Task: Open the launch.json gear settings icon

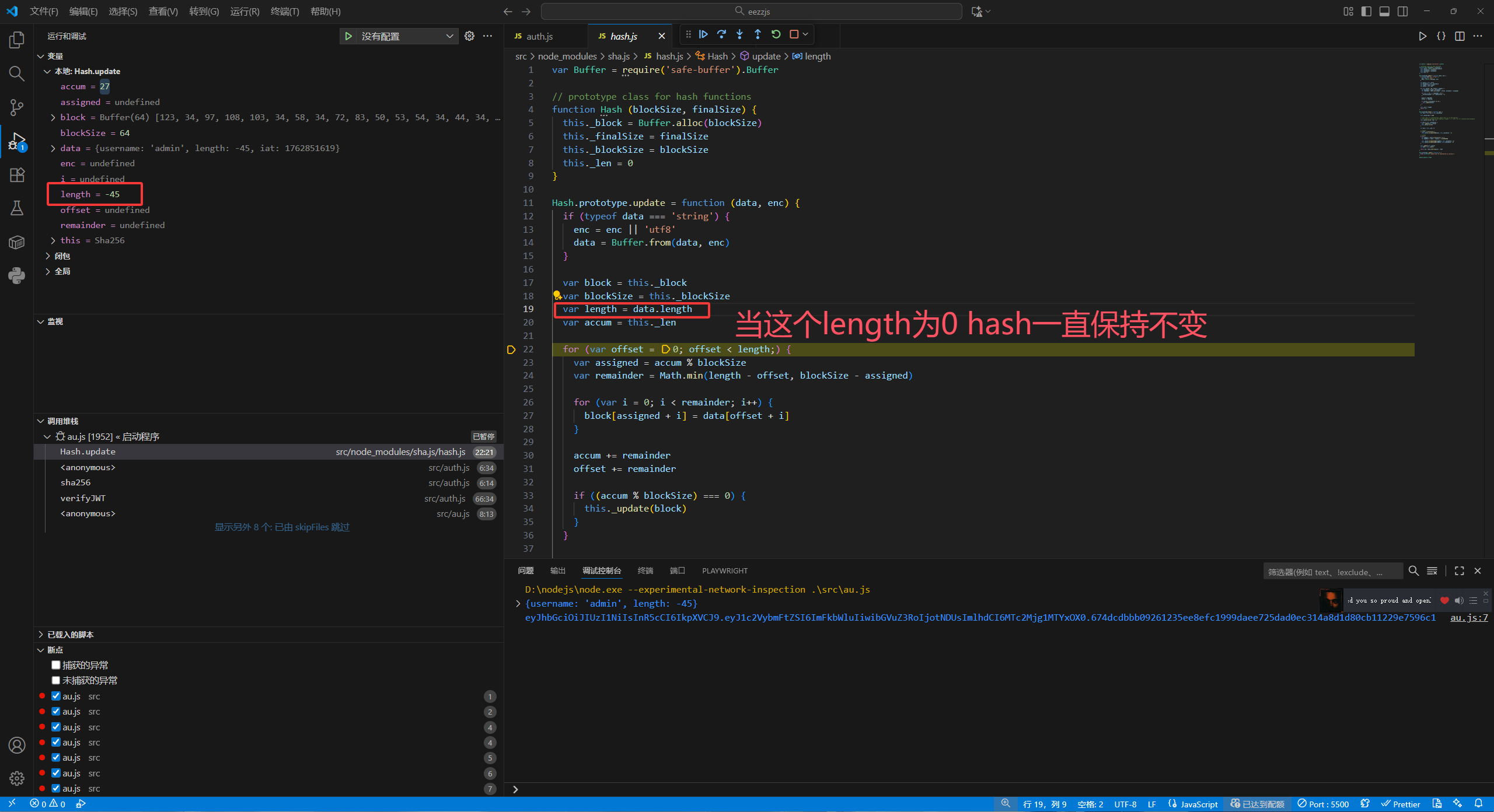Action: click(469, 36)
